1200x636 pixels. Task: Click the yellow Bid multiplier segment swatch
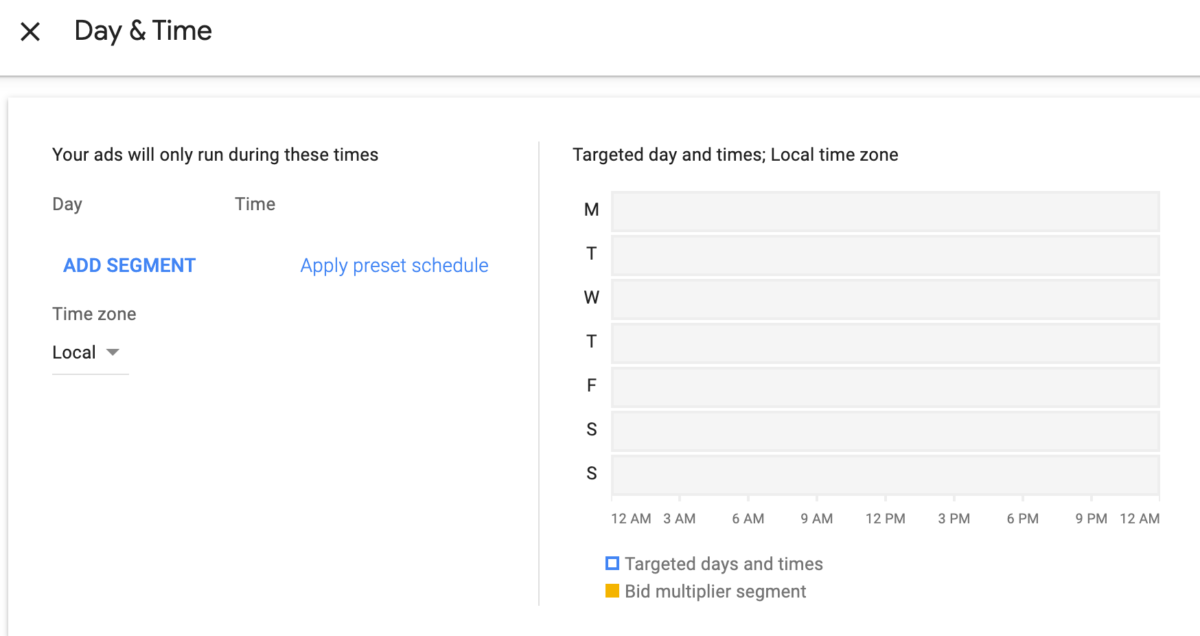(612, 591)
